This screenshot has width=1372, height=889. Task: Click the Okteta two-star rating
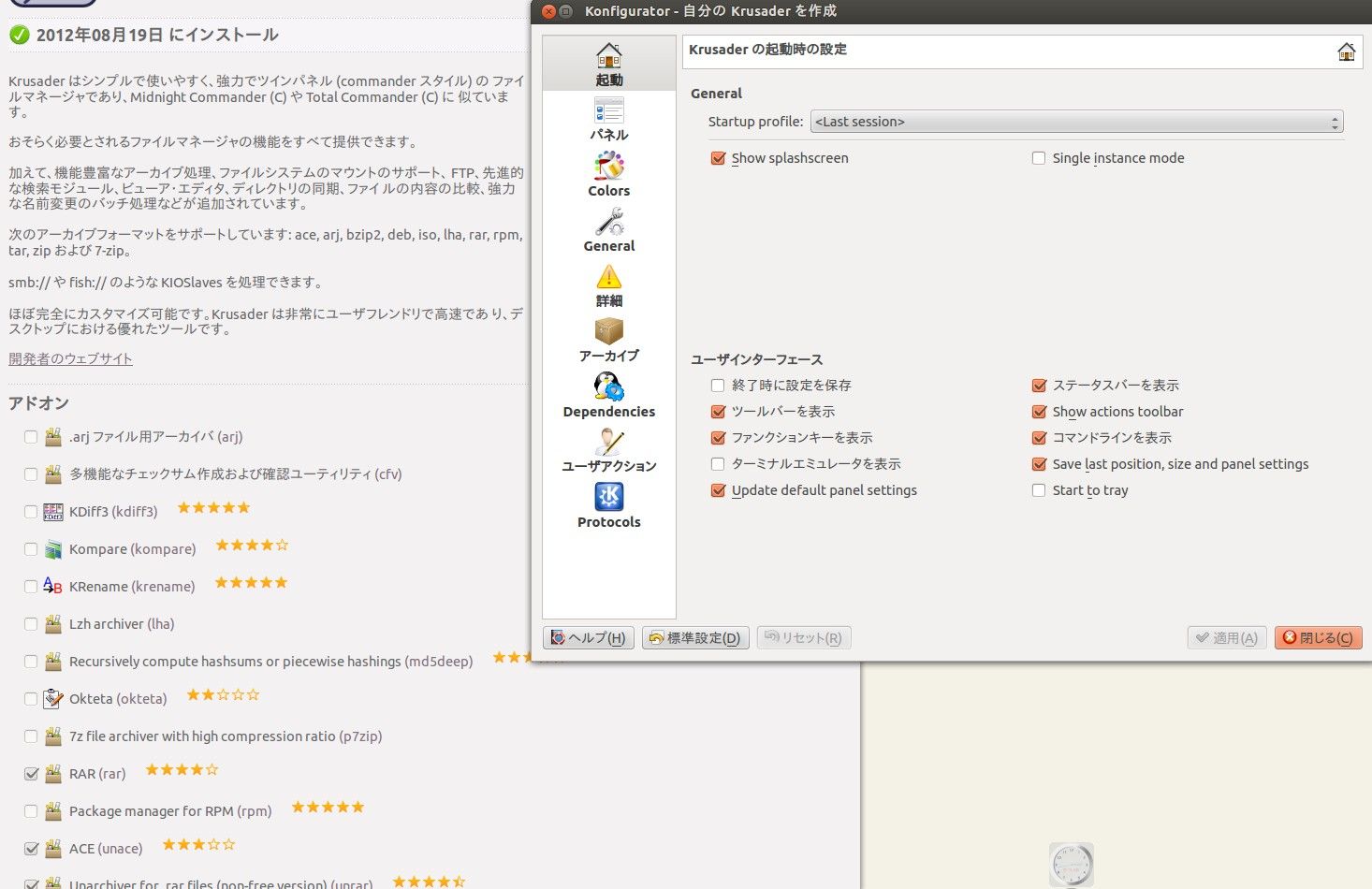coord(223,694)
